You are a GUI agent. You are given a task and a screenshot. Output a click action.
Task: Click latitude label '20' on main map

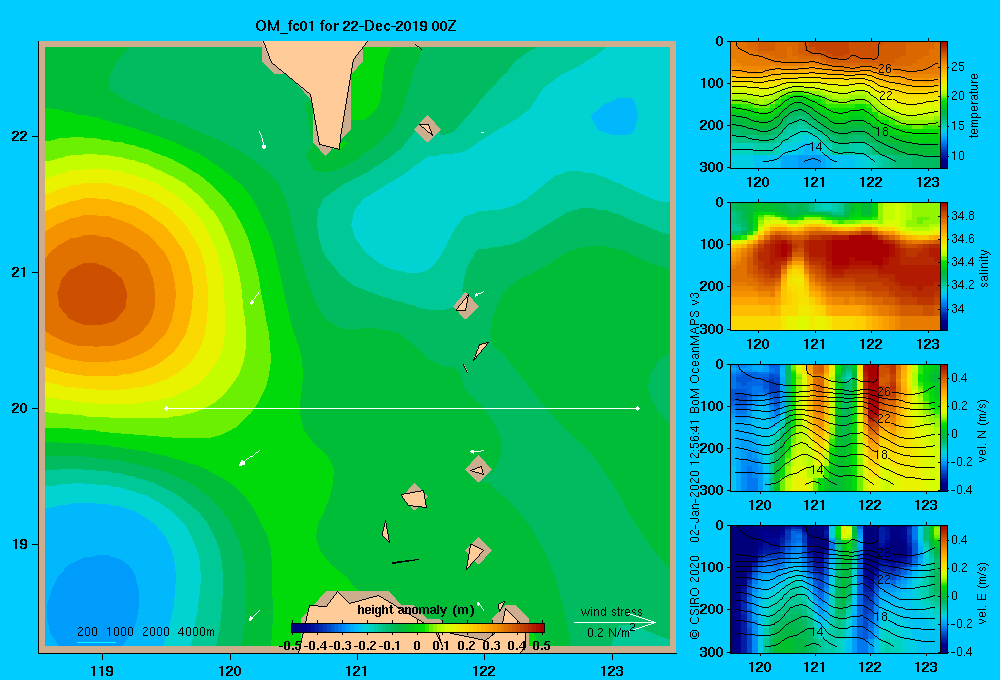[x=20, y=408]
